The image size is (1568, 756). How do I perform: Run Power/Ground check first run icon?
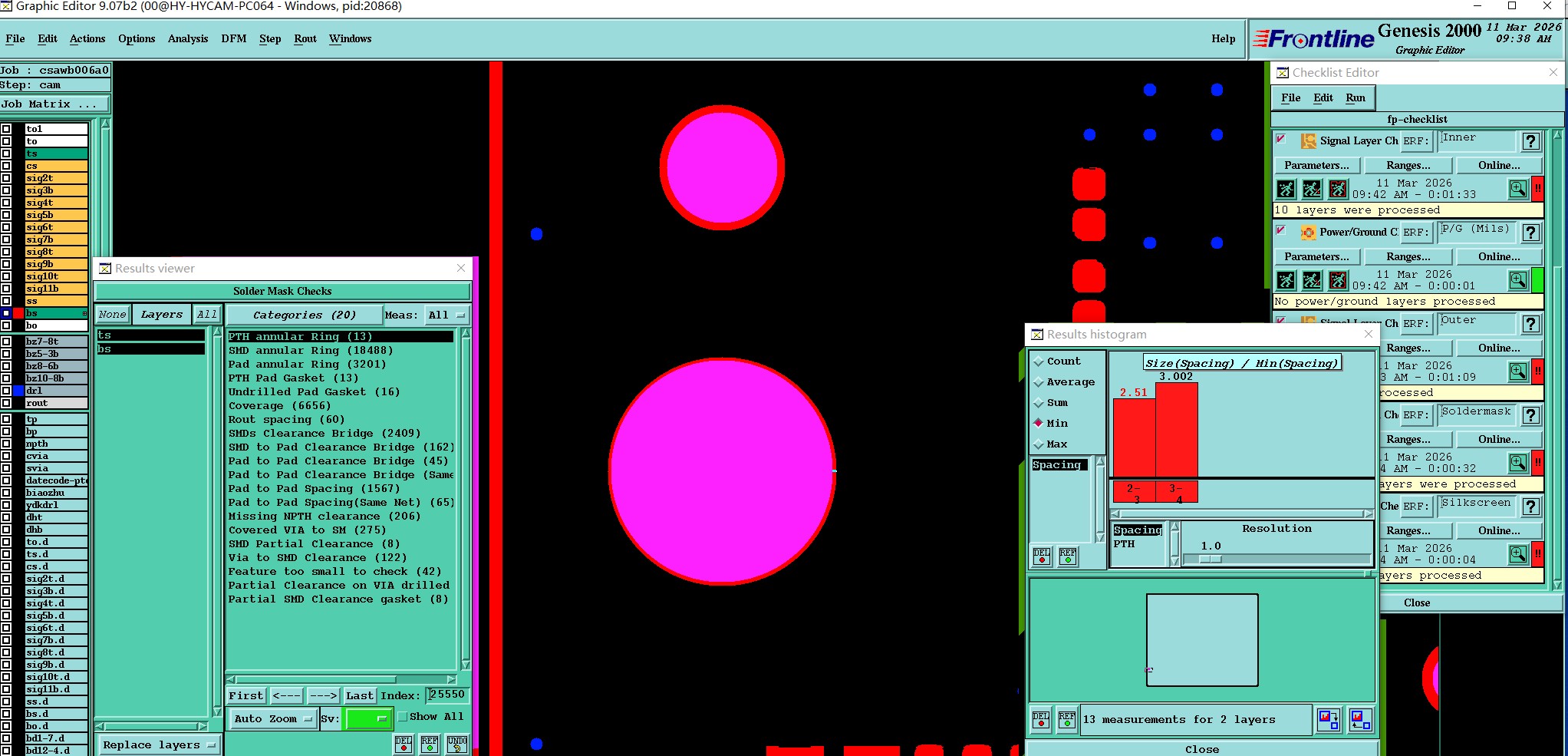1286,280
